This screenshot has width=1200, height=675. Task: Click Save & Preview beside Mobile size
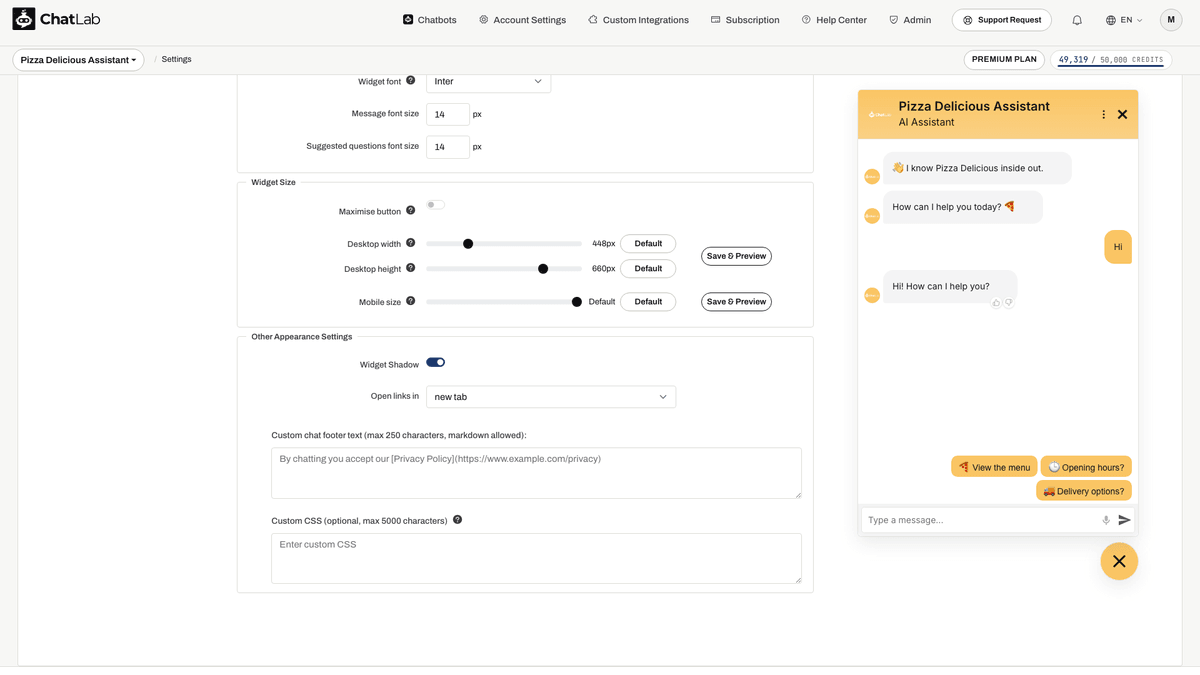[736, 301]
